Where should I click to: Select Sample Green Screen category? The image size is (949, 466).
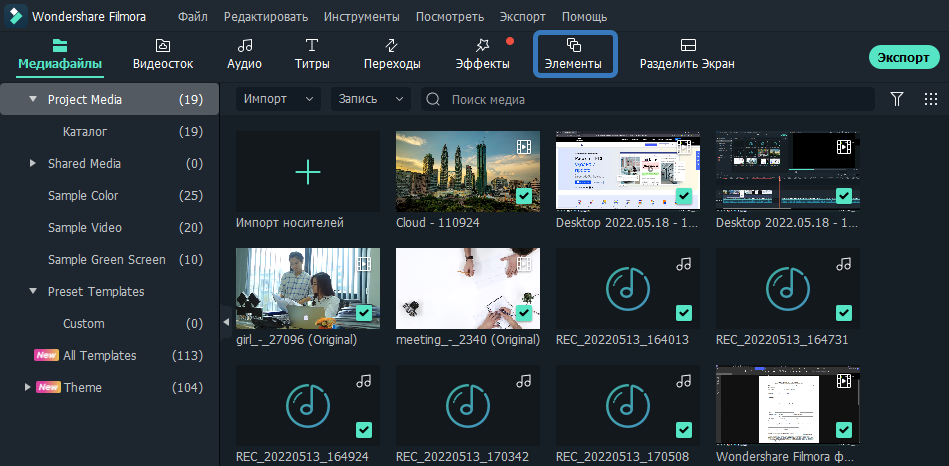tap(109, 260)
